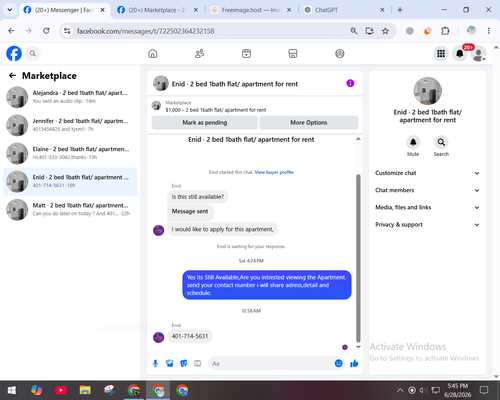The height and width of the screenshot is (400, 500).
Task: Open Windows notification center icon
Action: 484,390
